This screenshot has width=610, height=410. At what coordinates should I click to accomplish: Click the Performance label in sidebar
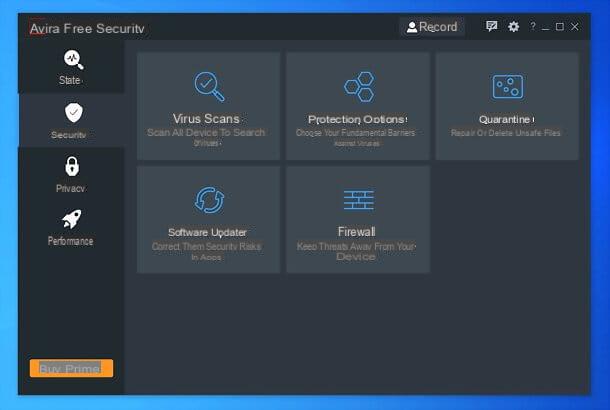tap(70, 241)
